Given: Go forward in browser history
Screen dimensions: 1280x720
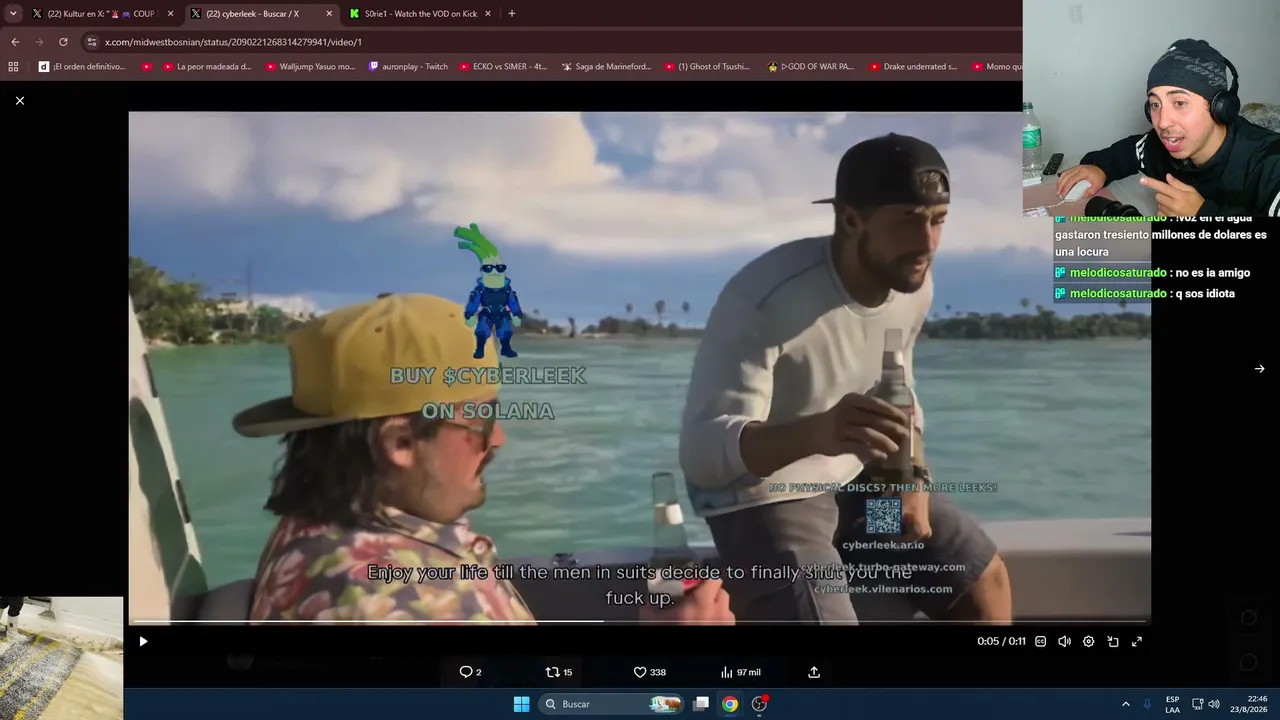Looking at the screenshot, I should click(39, 42).
